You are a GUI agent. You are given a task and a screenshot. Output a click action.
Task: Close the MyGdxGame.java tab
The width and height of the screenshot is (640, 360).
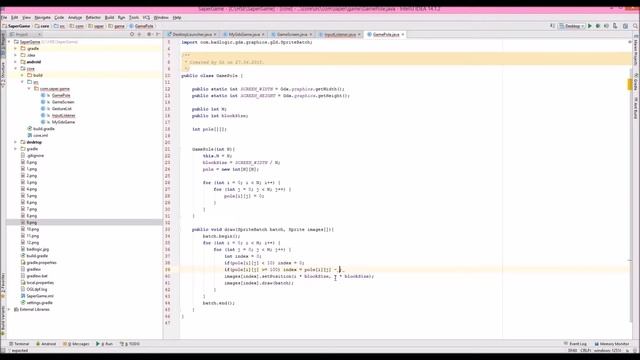[263, 35]
